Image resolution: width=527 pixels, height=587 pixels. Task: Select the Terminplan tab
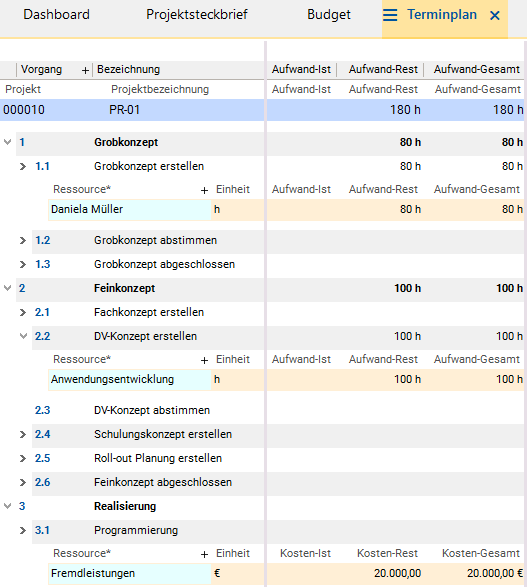[x=442, y=15]
